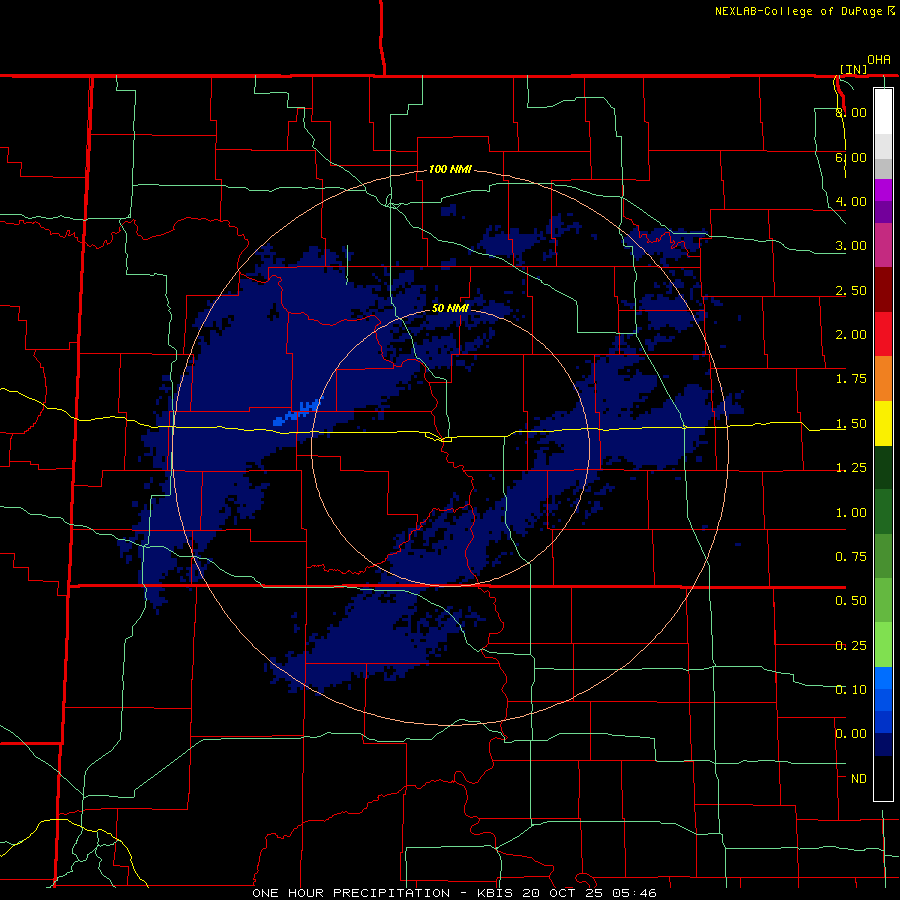Click the 0.00 legend value
The width and height of the screenshot is (900, 900).
pos(851,734)
